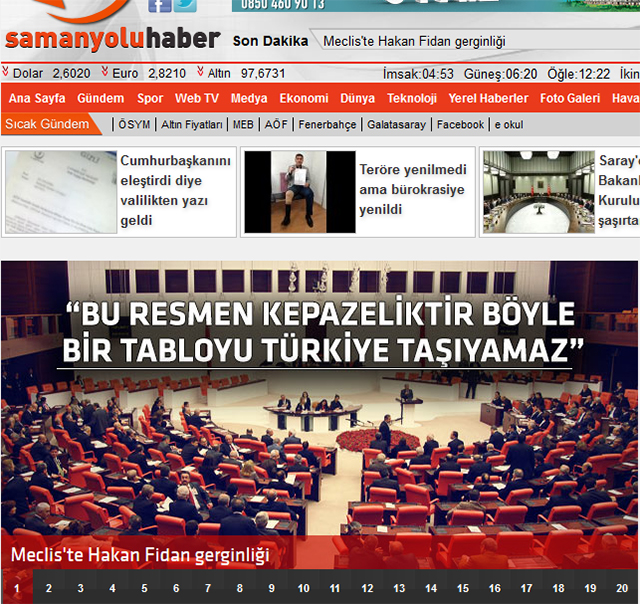Open the ÖSYM hot topic link
Viewport: 640px width, 604px height.
coord(134,125)
